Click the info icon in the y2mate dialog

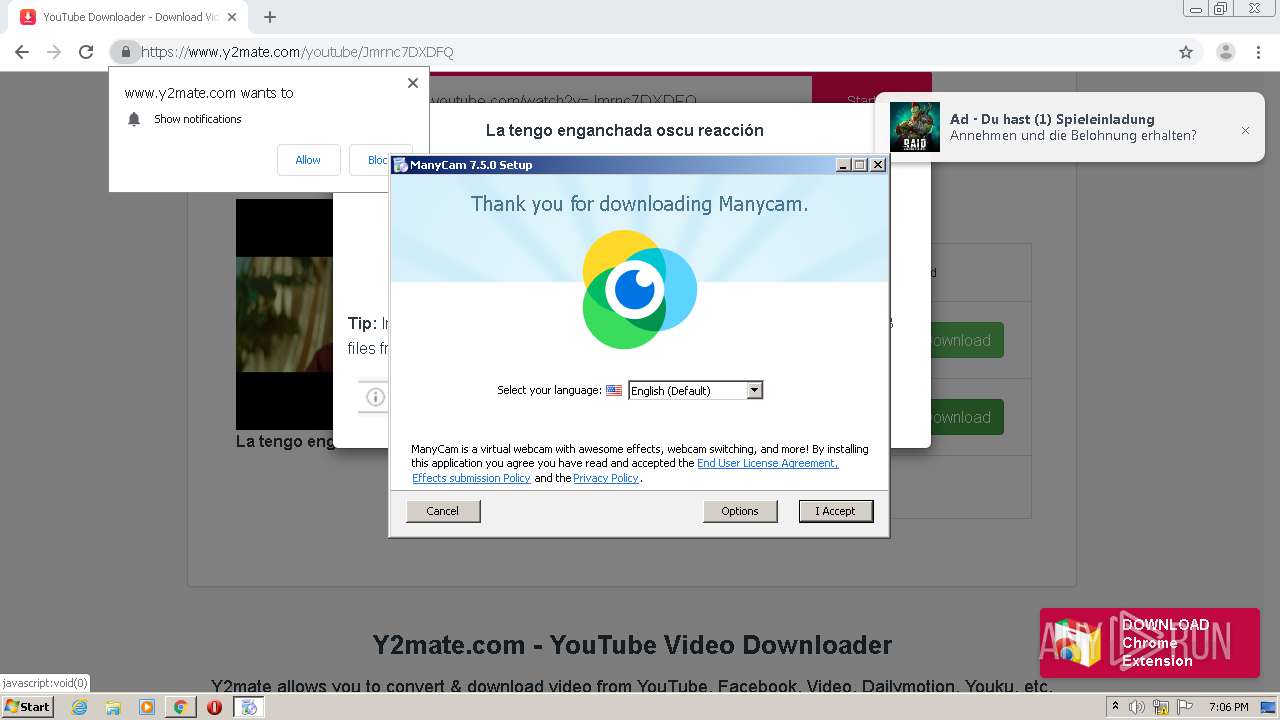coord(375,397)
